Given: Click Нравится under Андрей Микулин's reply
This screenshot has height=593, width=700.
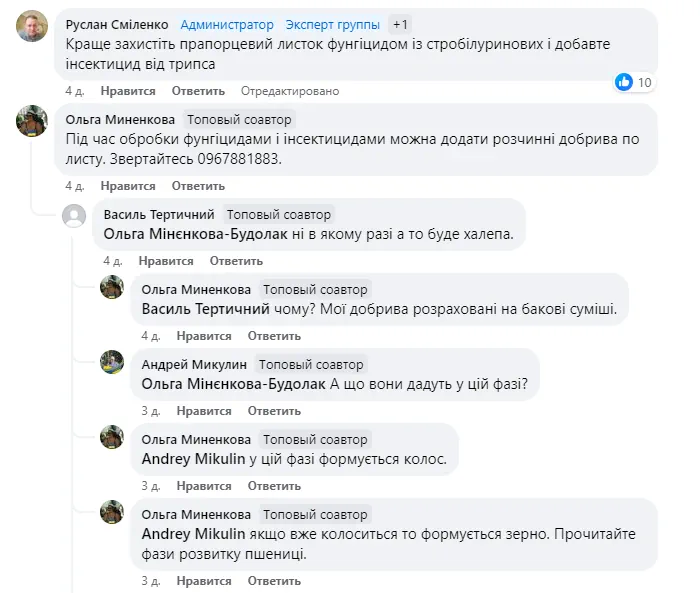Looking at the screenshot, I should click(x=204, y=411).
